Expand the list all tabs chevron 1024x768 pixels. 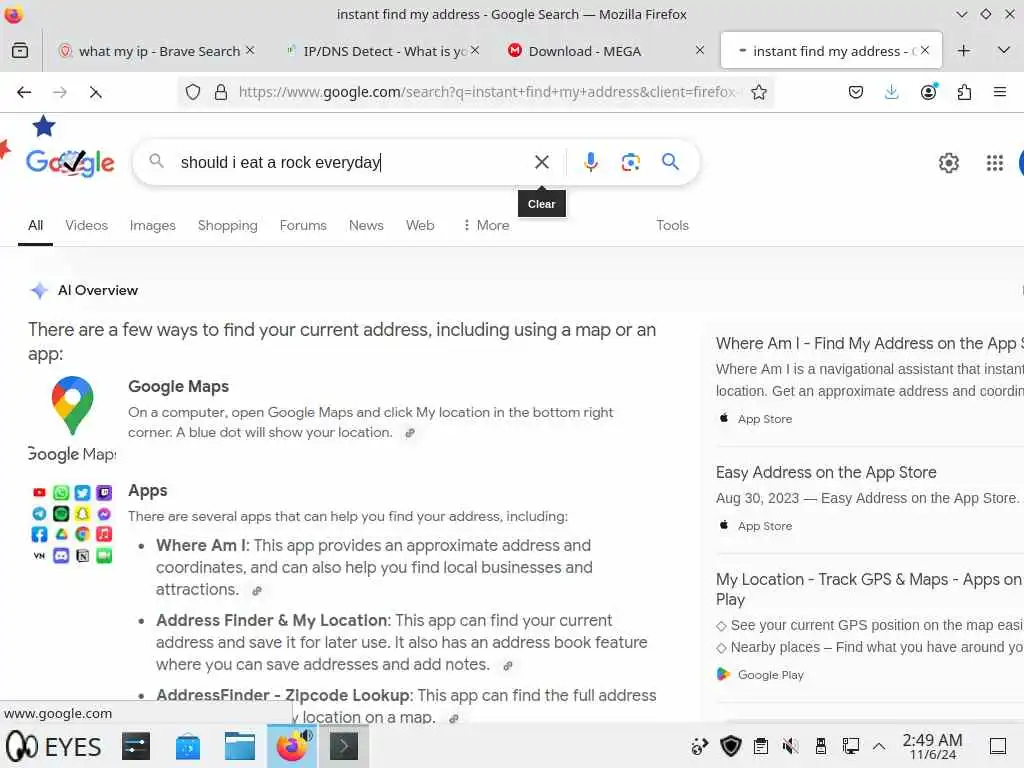1004,50
